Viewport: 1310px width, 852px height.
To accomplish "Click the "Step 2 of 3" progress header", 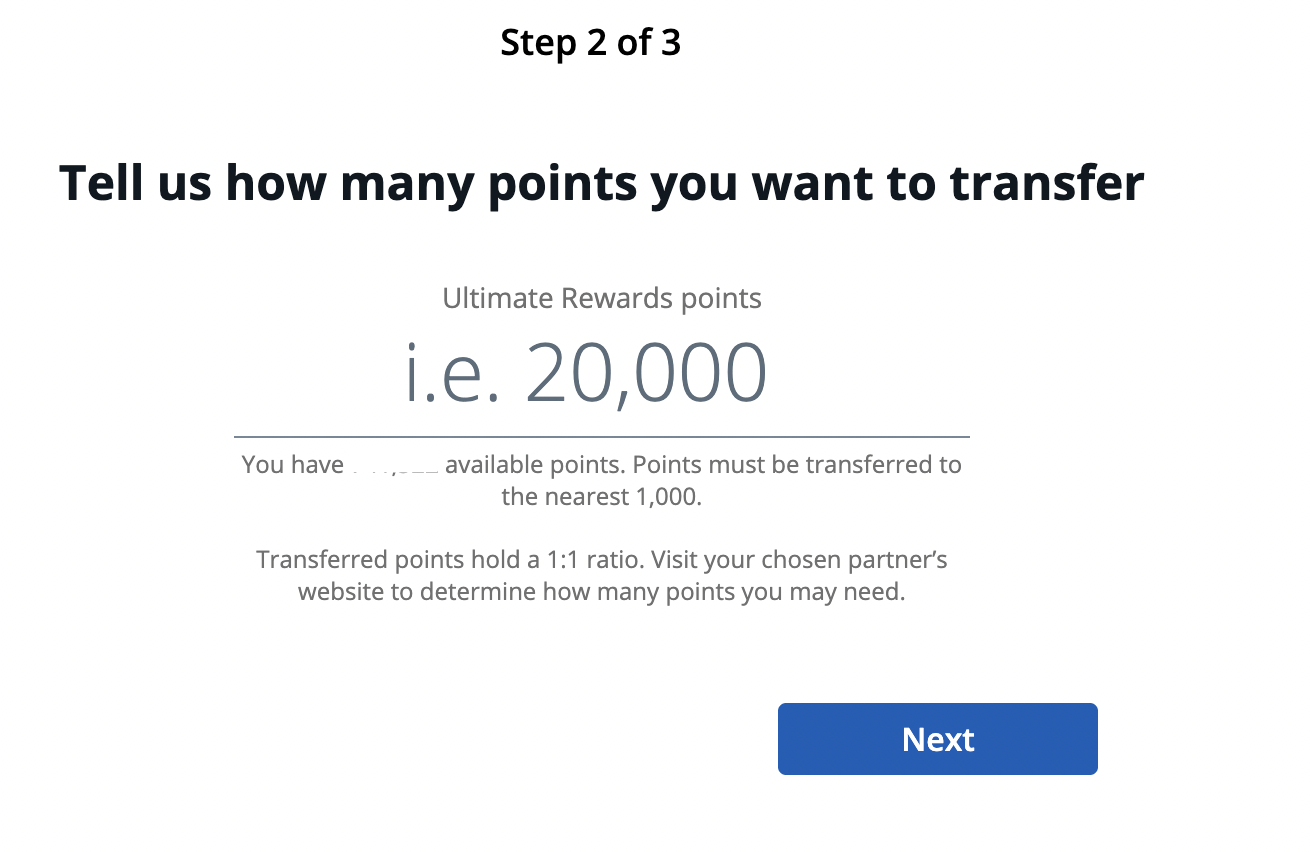I will tap(590, 42).
